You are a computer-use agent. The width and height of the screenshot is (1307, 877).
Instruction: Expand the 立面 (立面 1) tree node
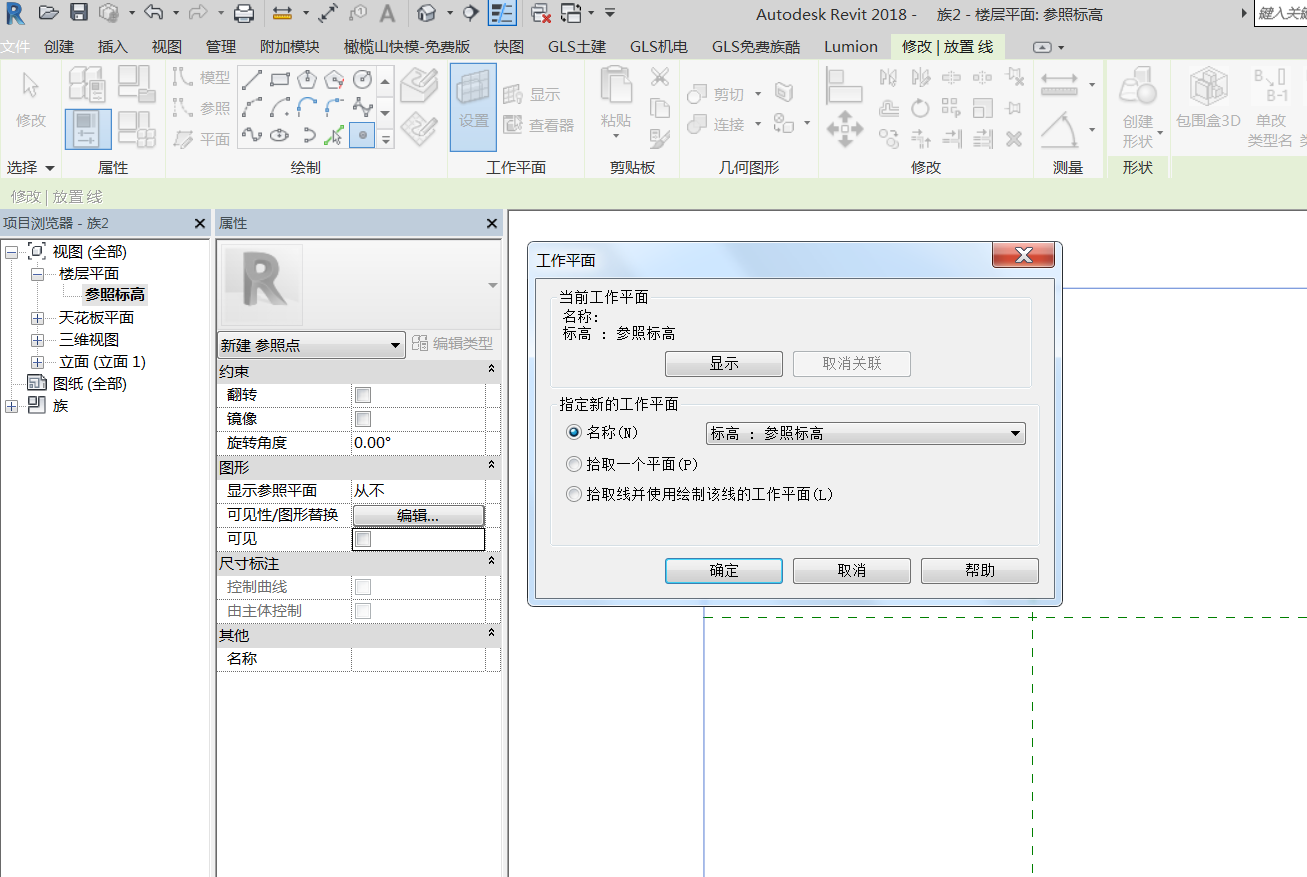(38, 362)
